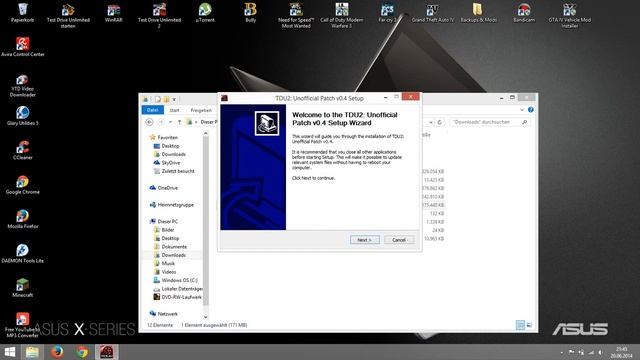Image resolution: width=640 pixels, height=360 pixels.
Task: Select Dieser PC in the navigation pane
Action: 164,221
